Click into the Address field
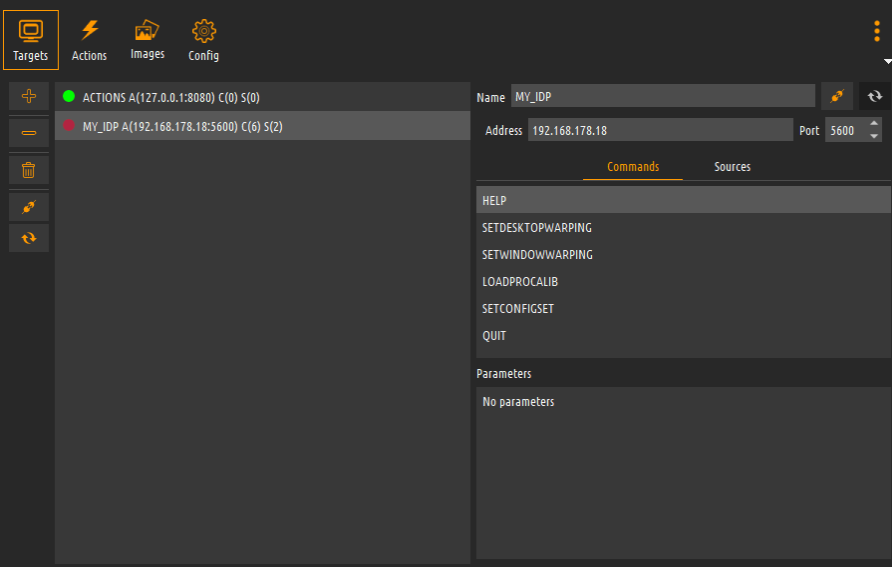 660,130
